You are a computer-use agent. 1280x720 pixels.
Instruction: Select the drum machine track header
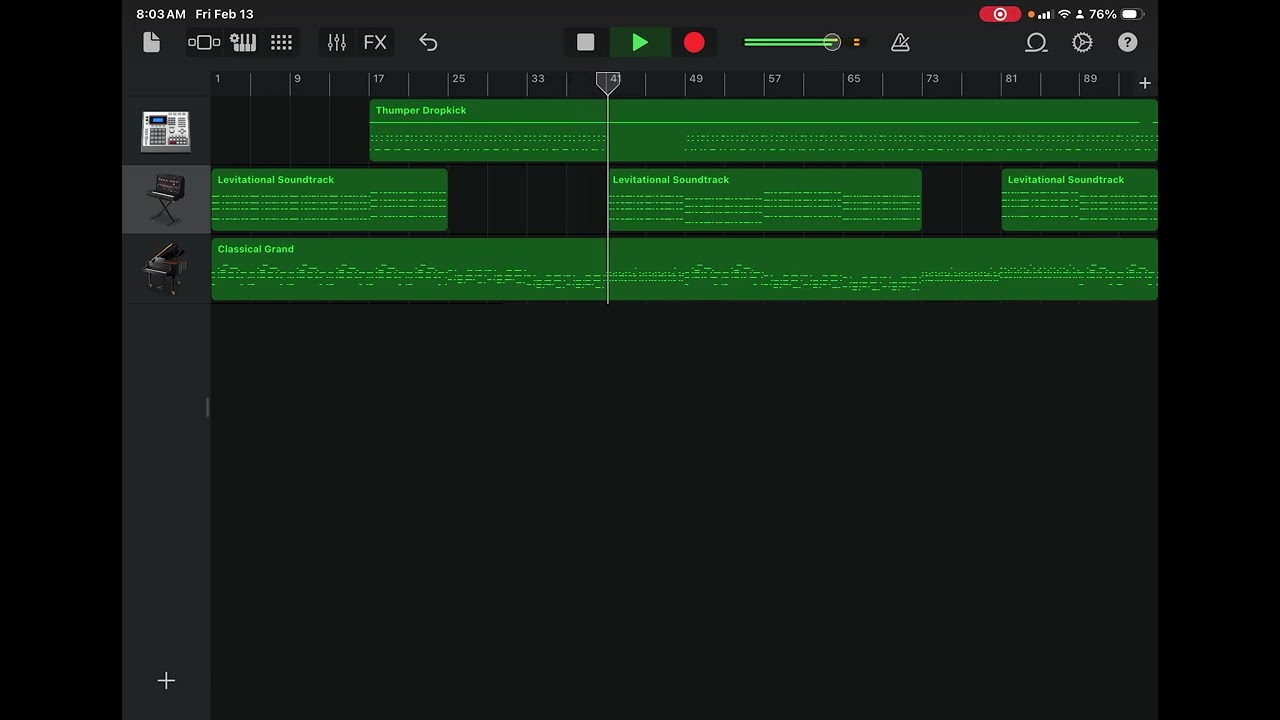point(166,131)
